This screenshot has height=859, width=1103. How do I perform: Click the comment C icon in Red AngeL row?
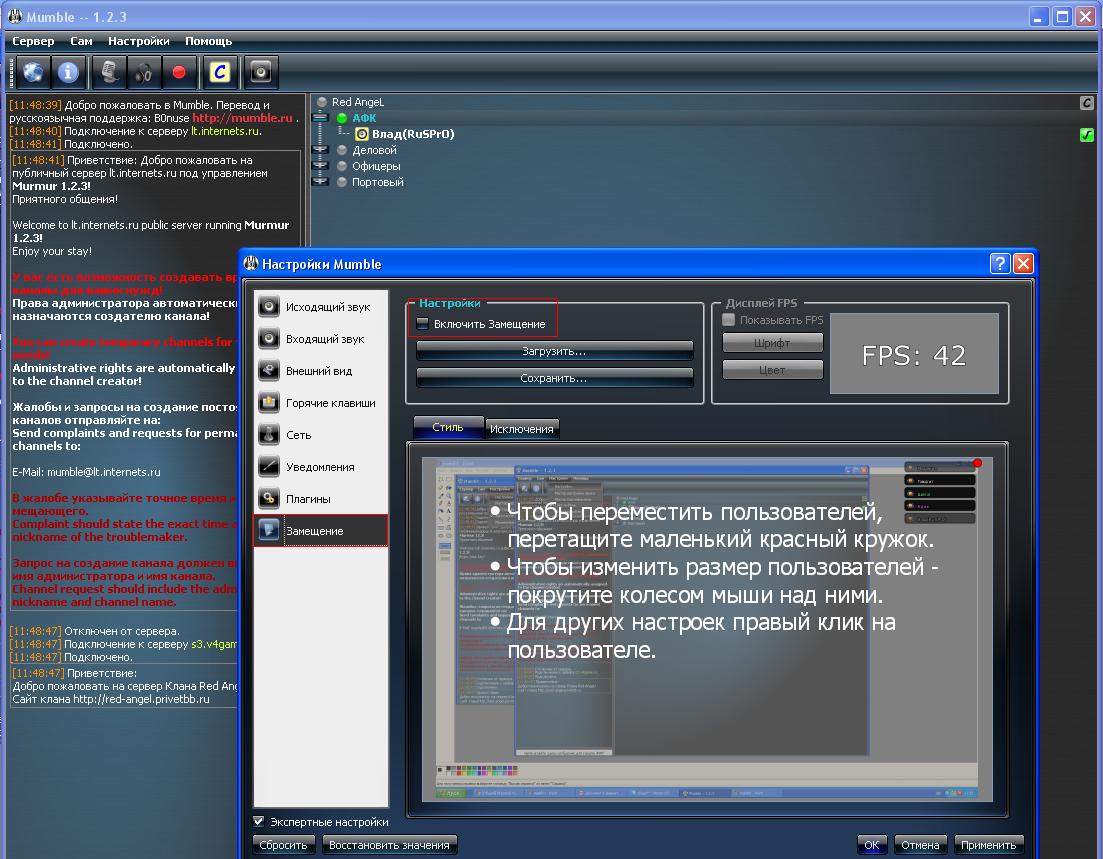click(x=1087, y=103)
